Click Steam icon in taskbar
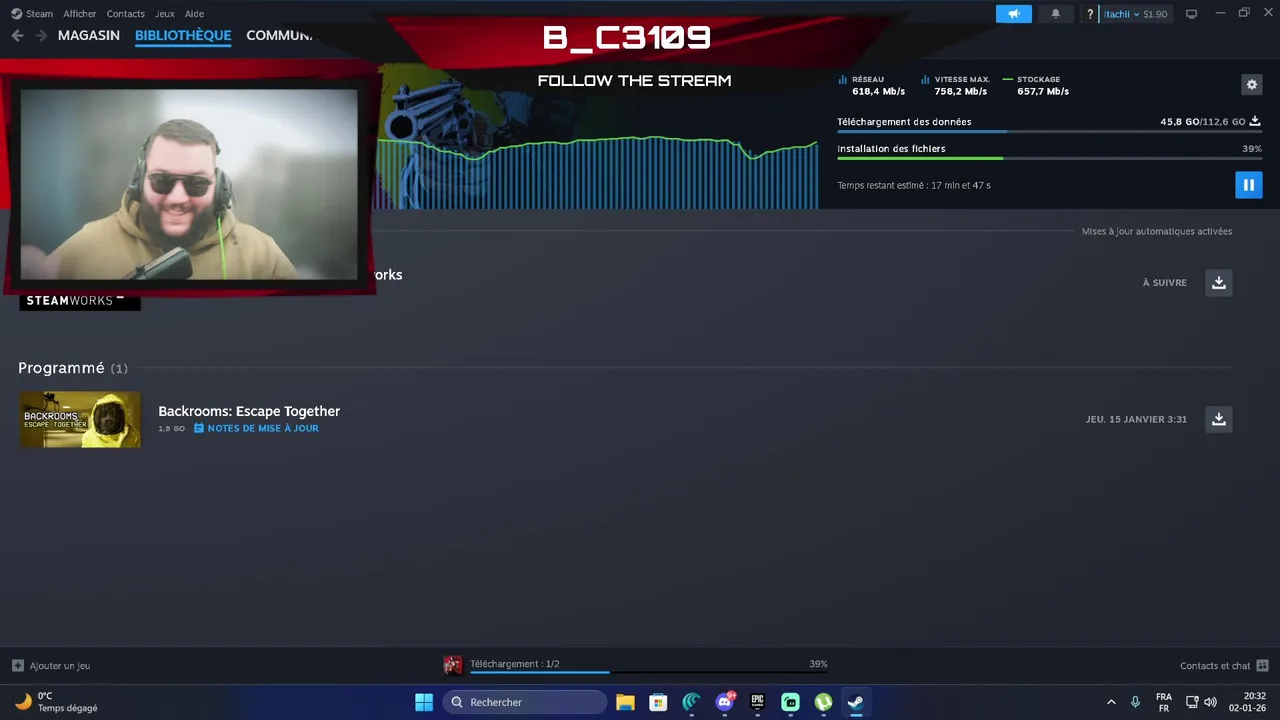The image size is (1280, 720). pyautogui.click(x=856, y=702)
